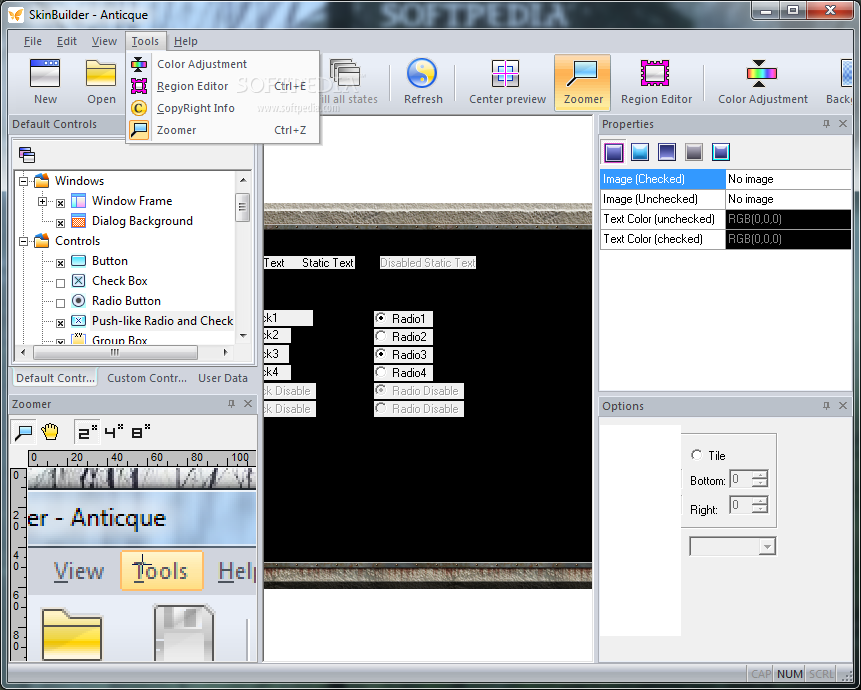Choose CopyRight Info in Tools menu
Viewport: 861px width, 690px height.
pyautogui.click(x=223, y=108)
